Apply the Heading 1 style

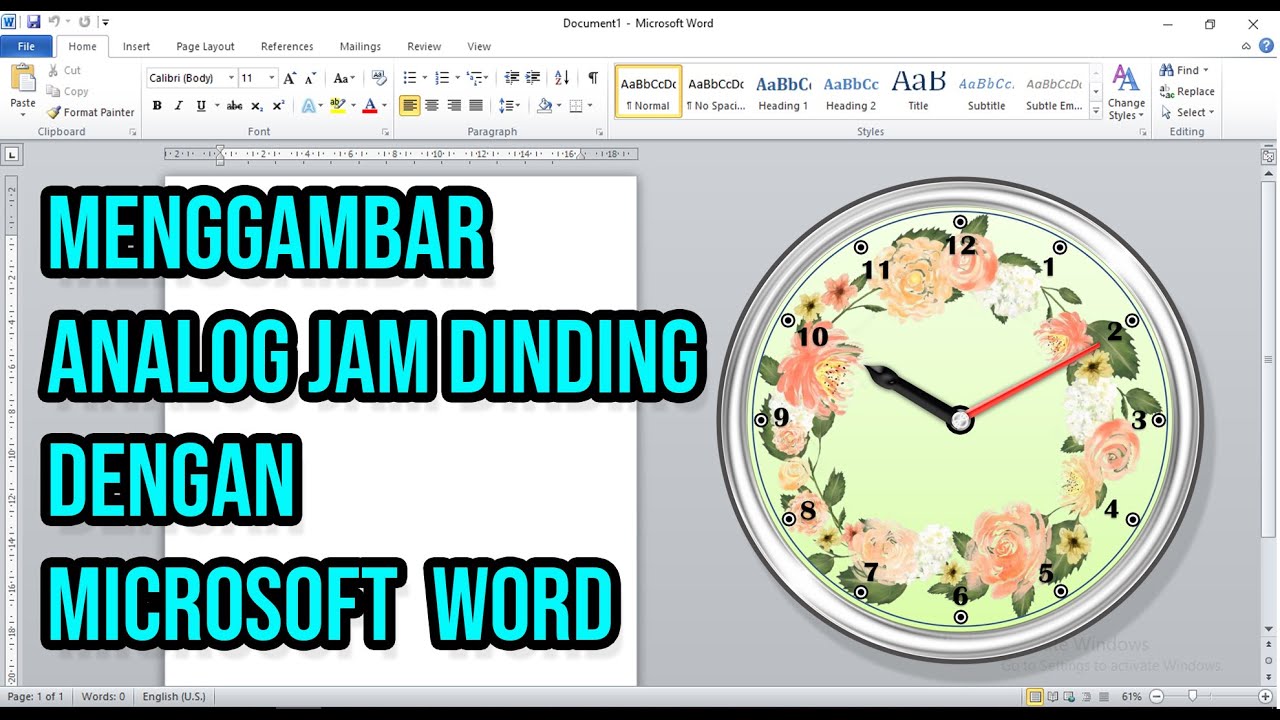(783, 92)
